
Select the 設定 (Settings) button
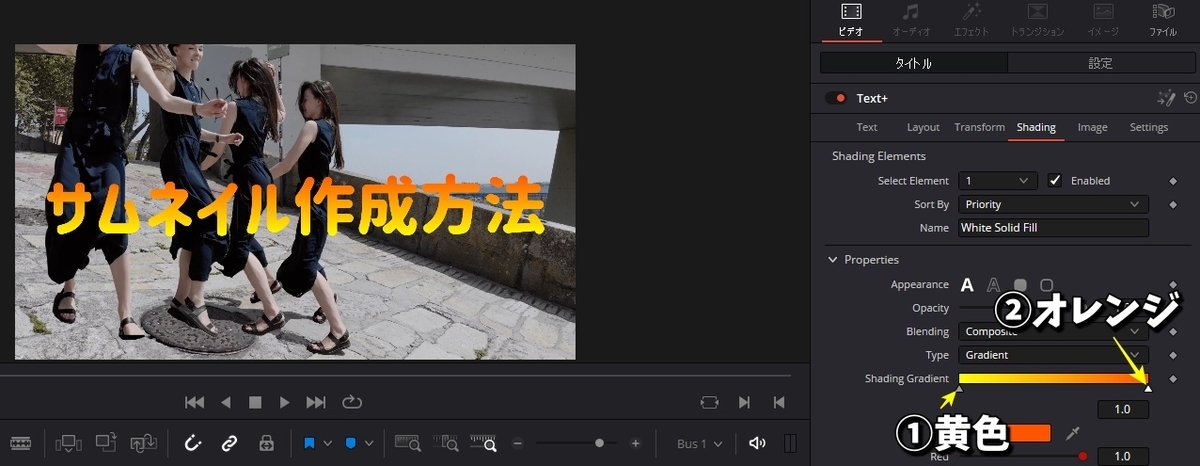click(1101, 63)
